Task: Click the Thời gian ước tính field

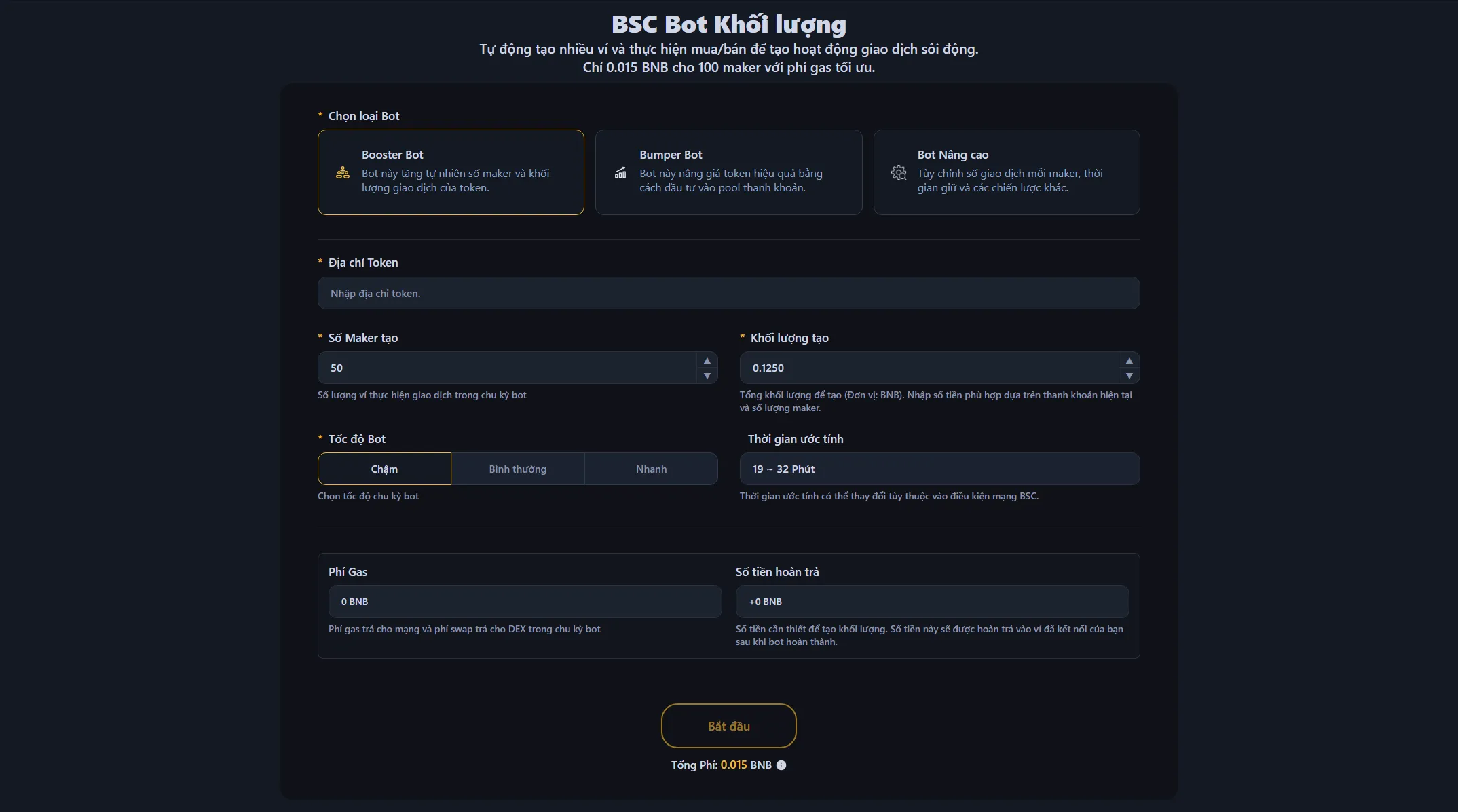Action: click(939, 469)
